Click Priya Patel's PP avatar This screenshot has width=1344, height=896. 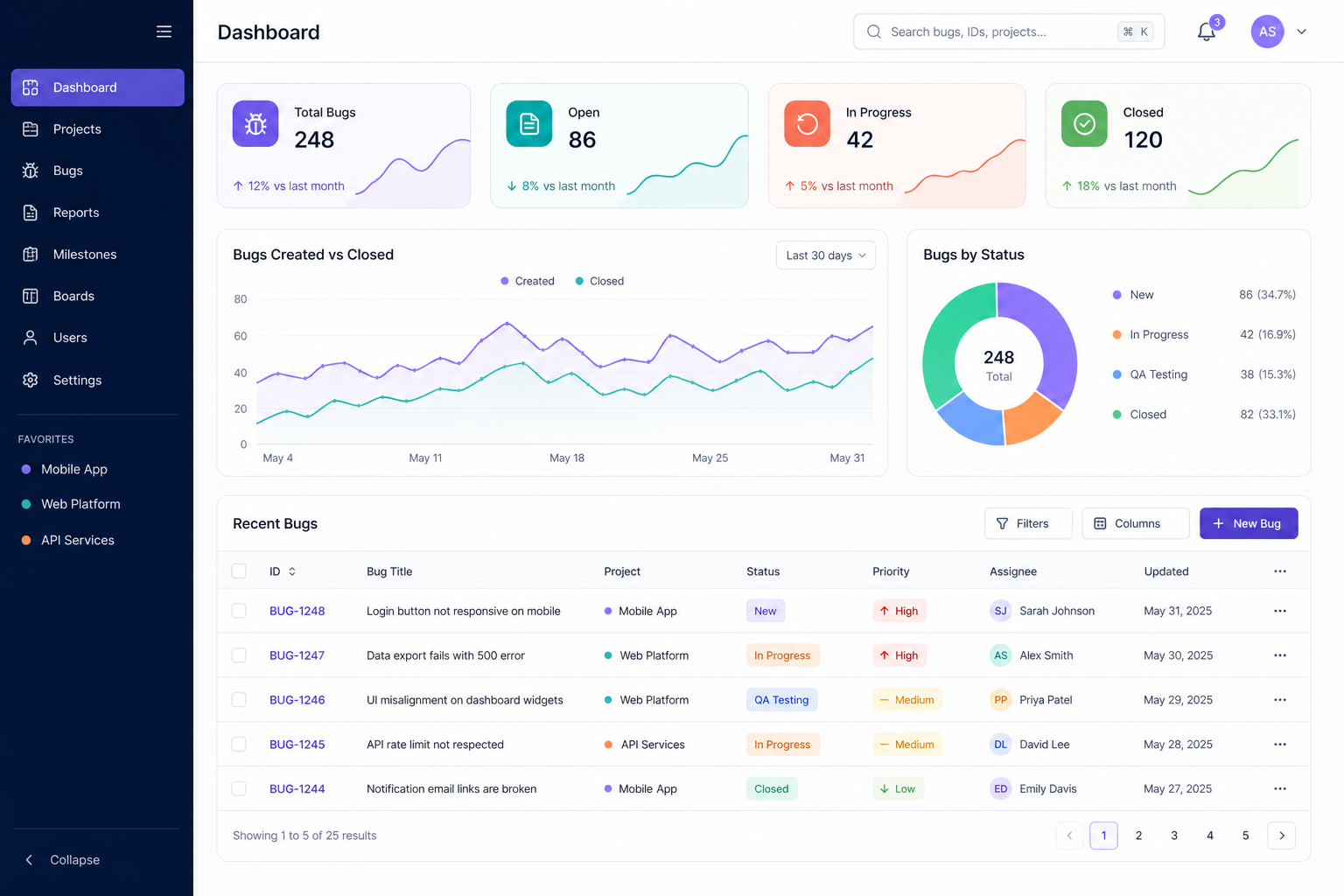[1000, 700]
